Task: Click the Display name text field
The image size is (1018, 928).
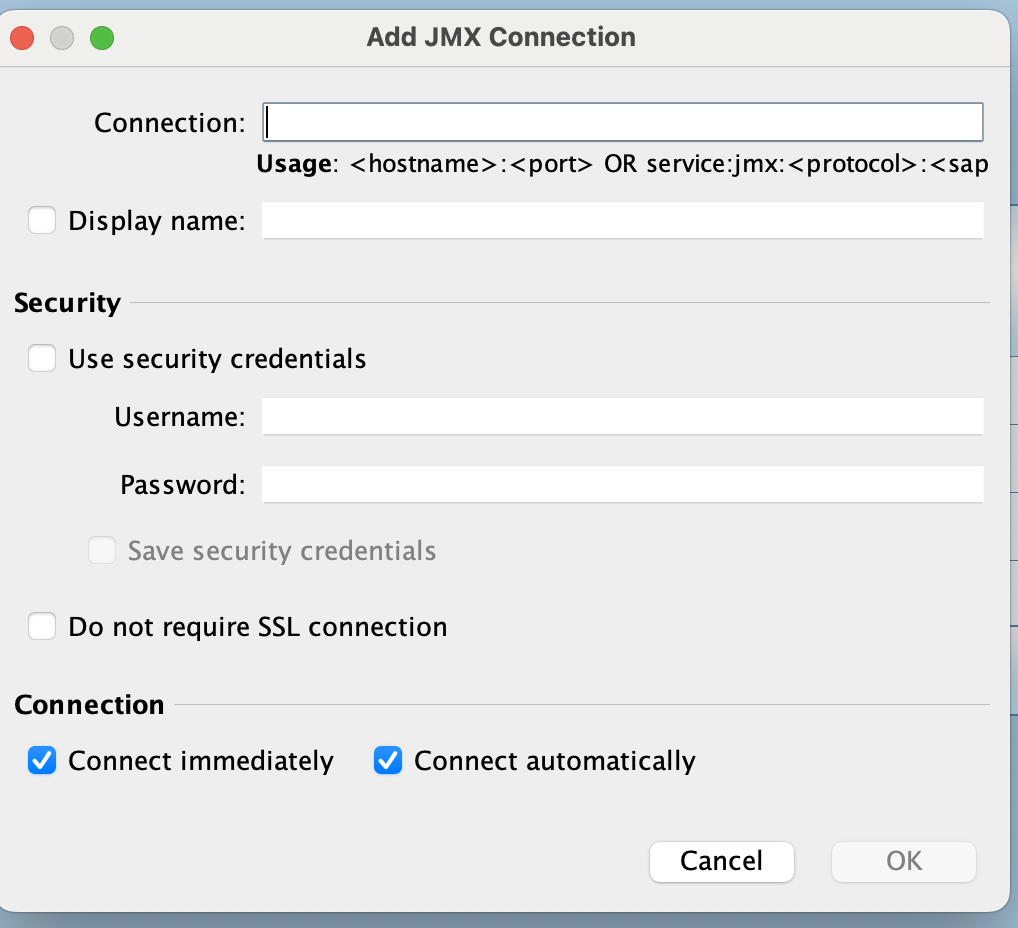Action: click(623, 220)
